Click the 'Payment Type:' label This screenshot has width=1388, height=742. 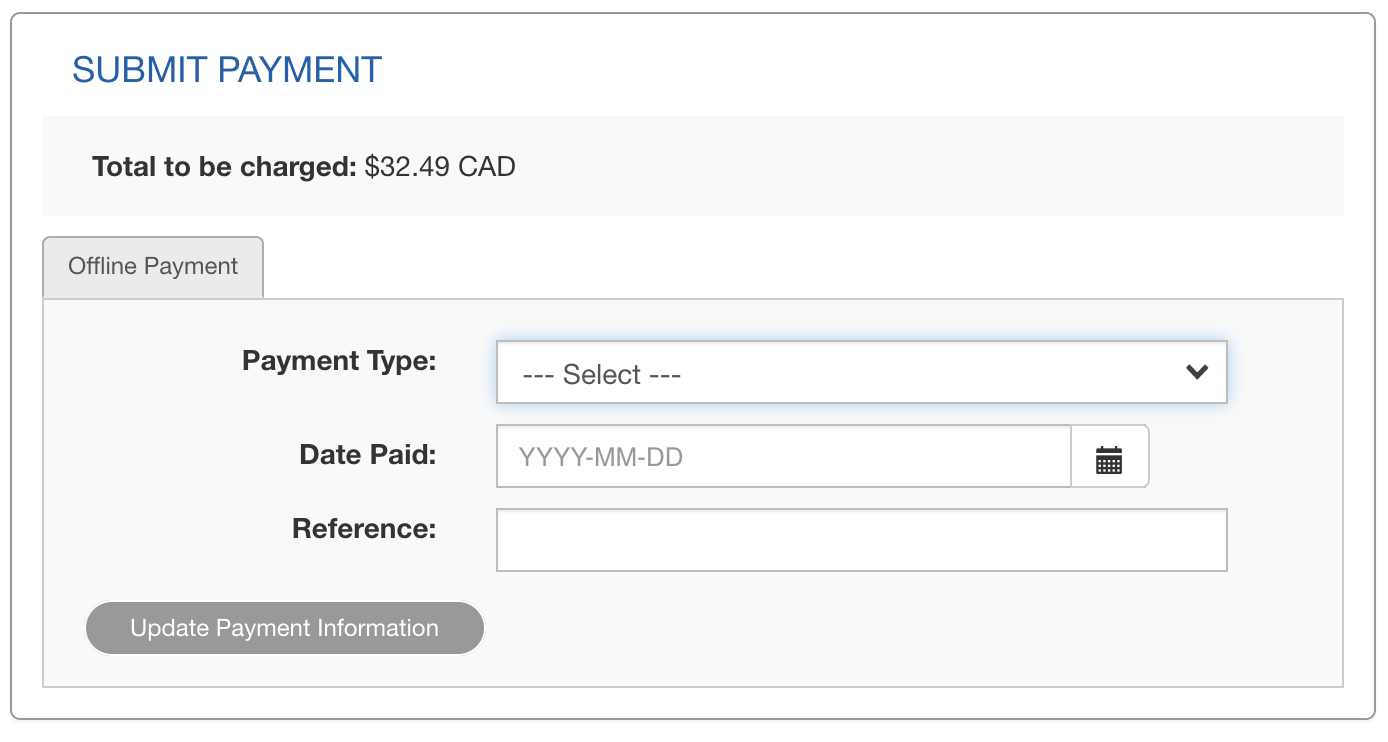pyautogui.click(x=339, y=361)
